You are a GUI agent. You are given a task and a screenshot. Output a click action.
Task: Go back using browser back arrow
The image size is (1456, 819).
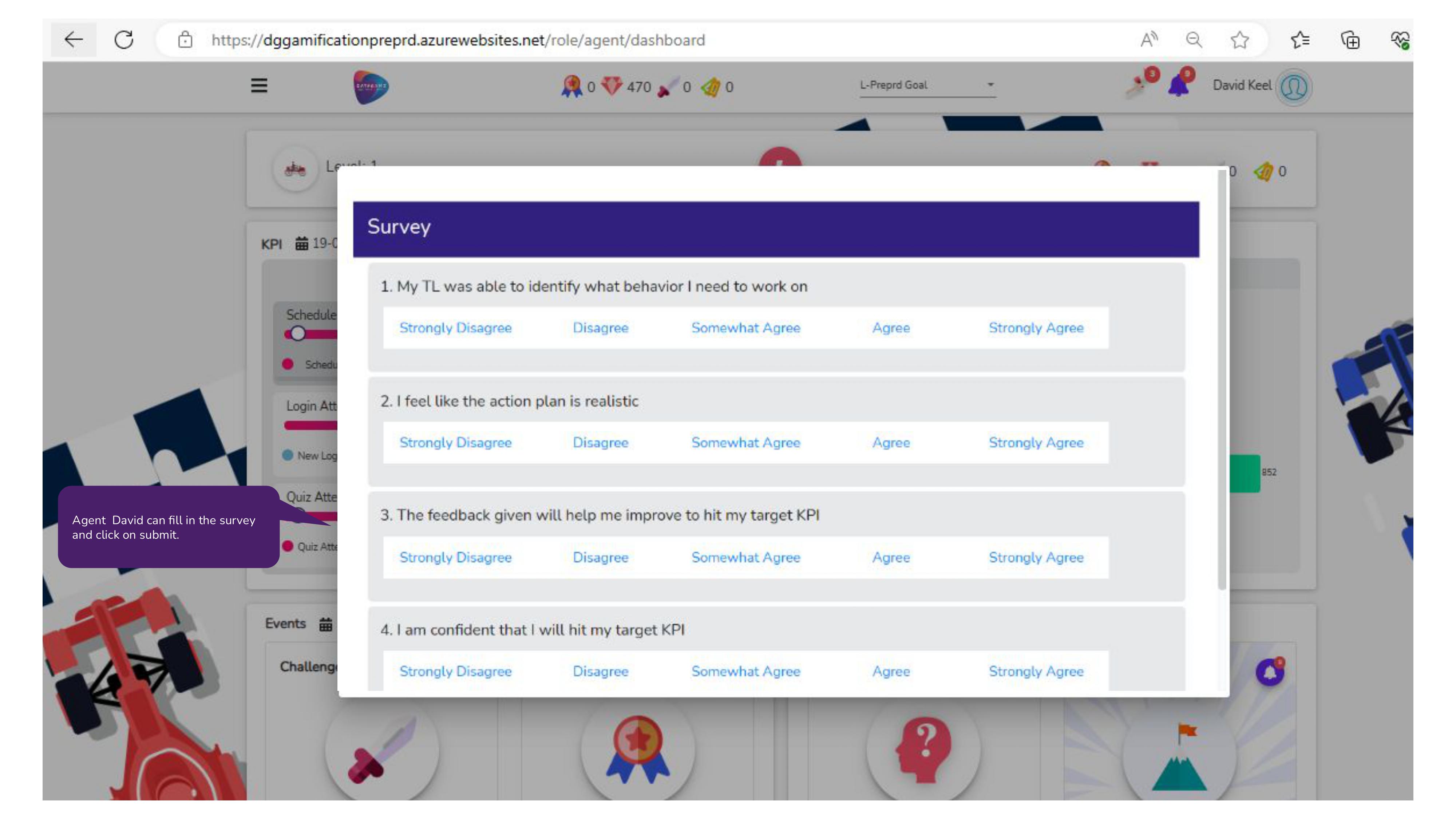tap(74, 40)
